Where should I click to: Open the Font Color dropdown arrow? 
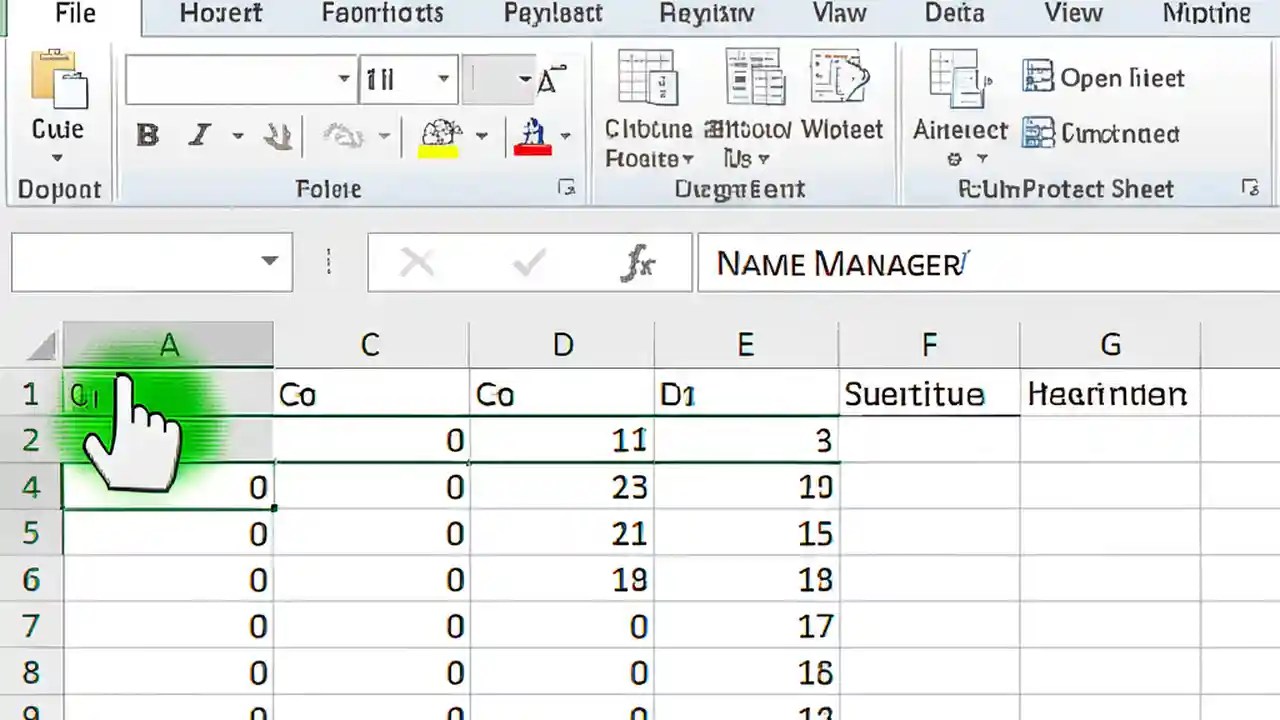pos(565,135)
